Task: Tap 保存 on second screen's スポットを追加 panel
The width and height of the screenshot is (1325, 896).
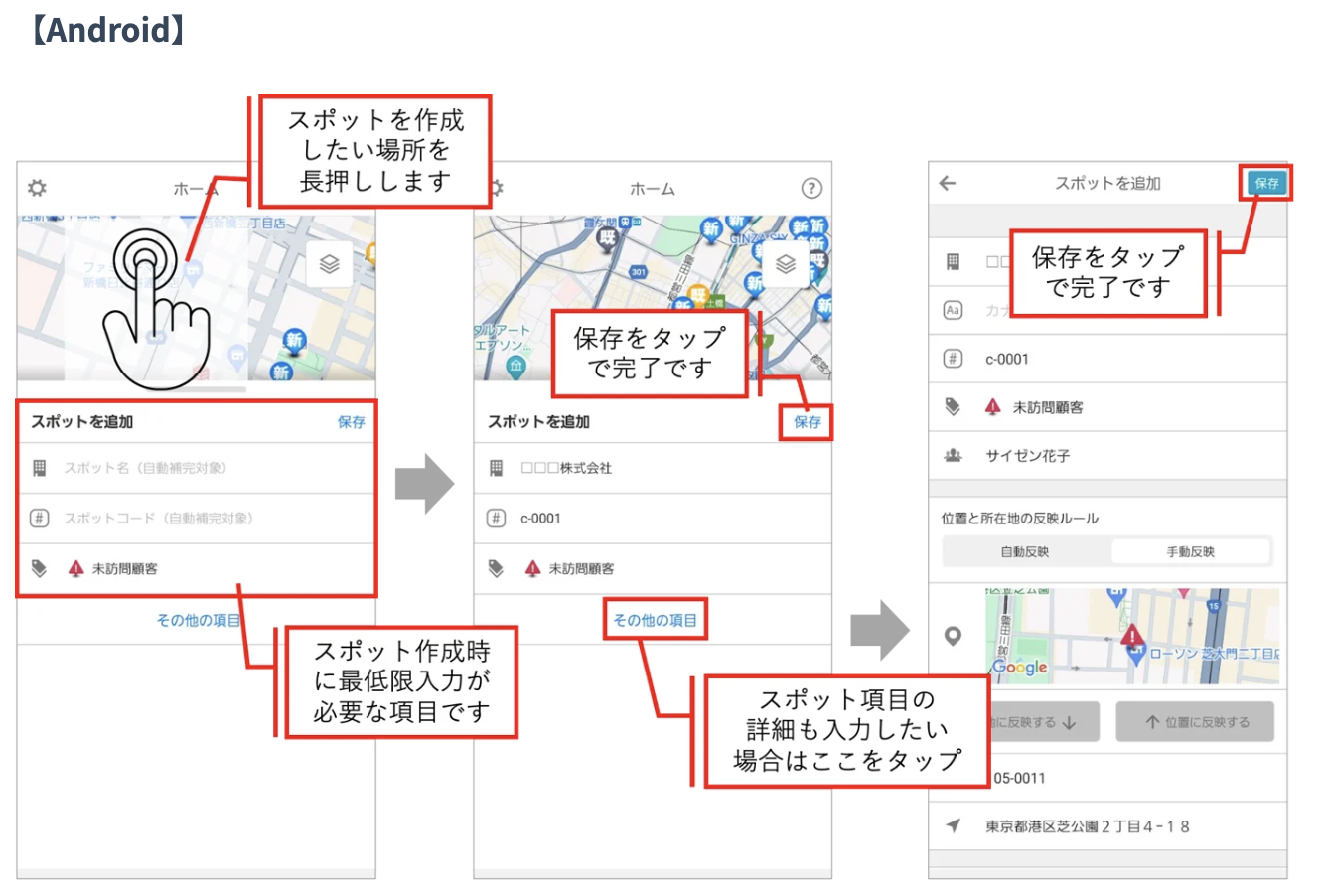Action: point(808,422)
